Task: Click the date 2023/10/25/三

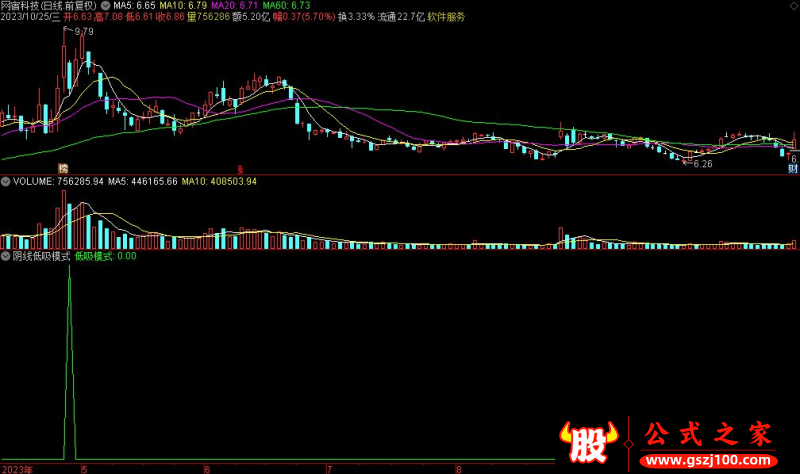Action: click(30, 17)
